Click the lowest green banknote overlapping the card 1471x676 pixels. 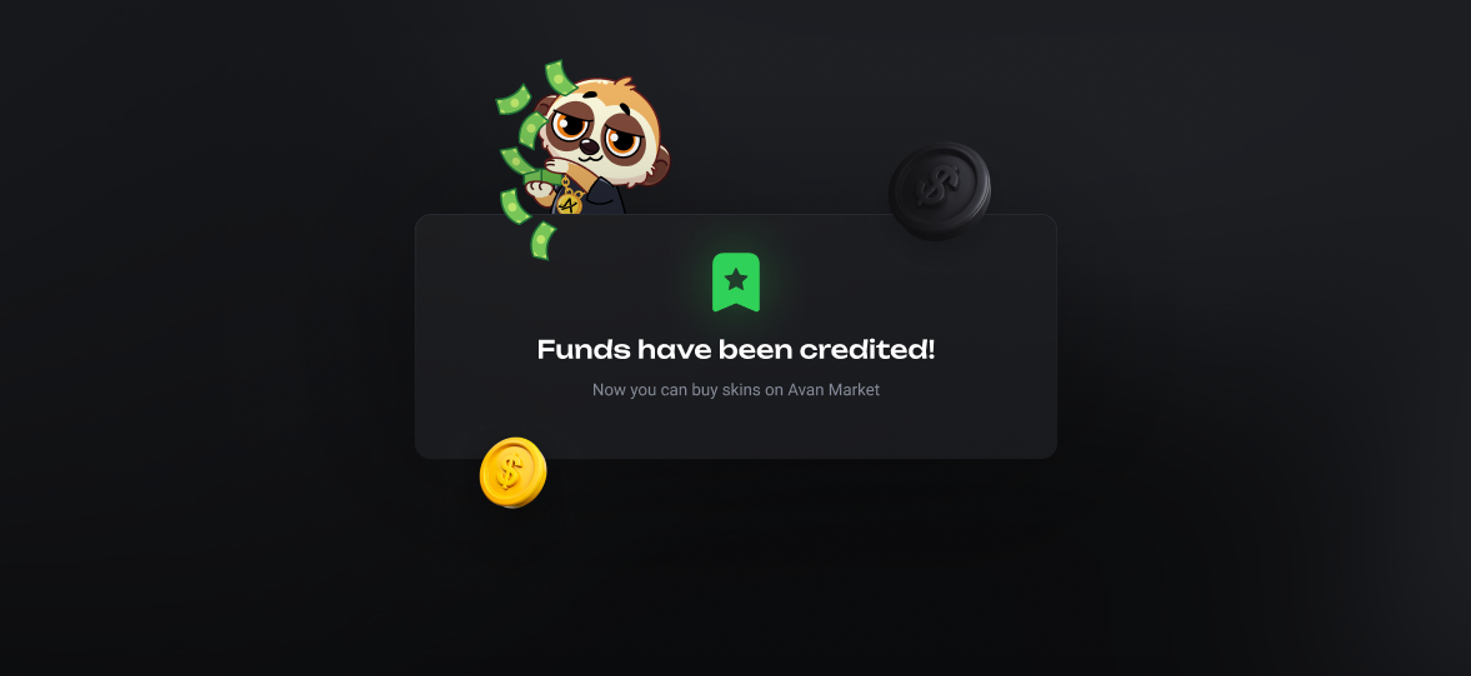pos(542,241)
